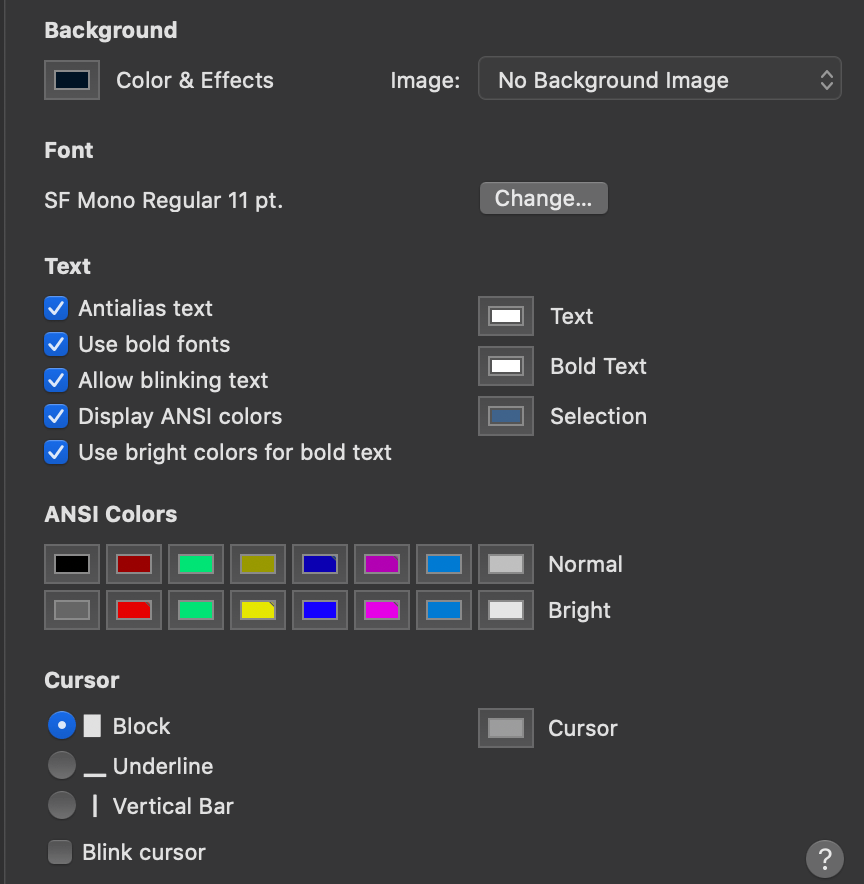Uncheck Use bold fonts
This screenshot has width=864, height=884.
[x=57, y=344]
